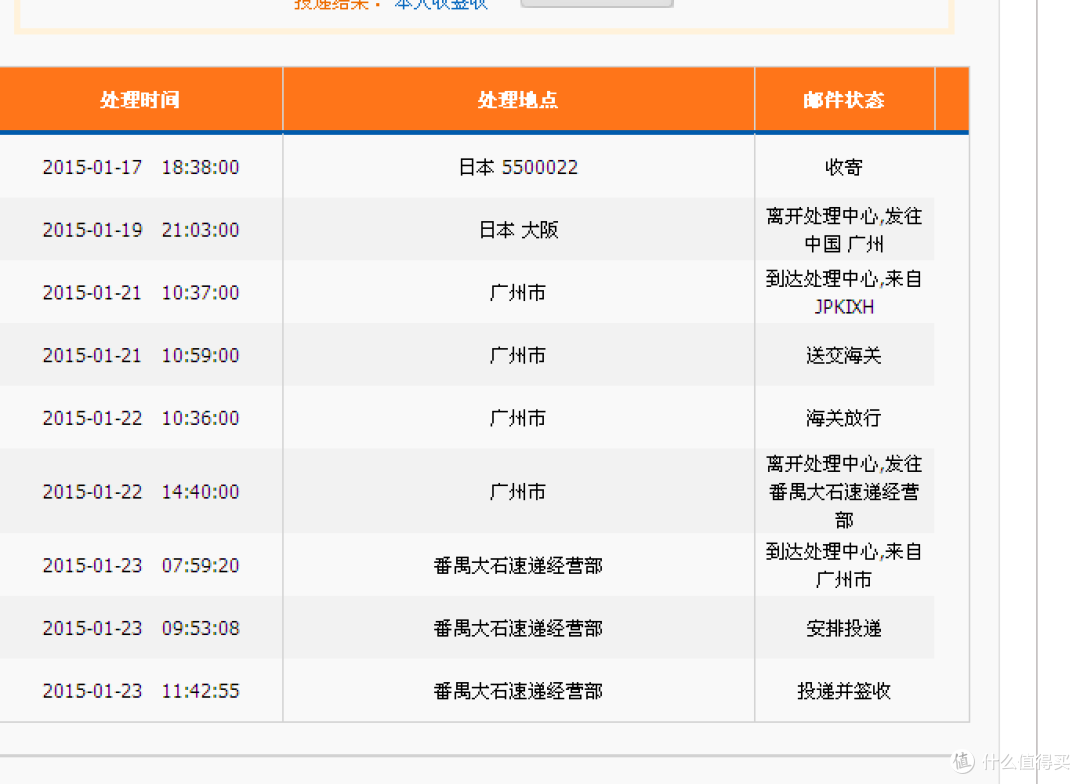This screenshot has width=1080, height=784.
Task: Select the 收寄 status cell
Action: point(844,167)
